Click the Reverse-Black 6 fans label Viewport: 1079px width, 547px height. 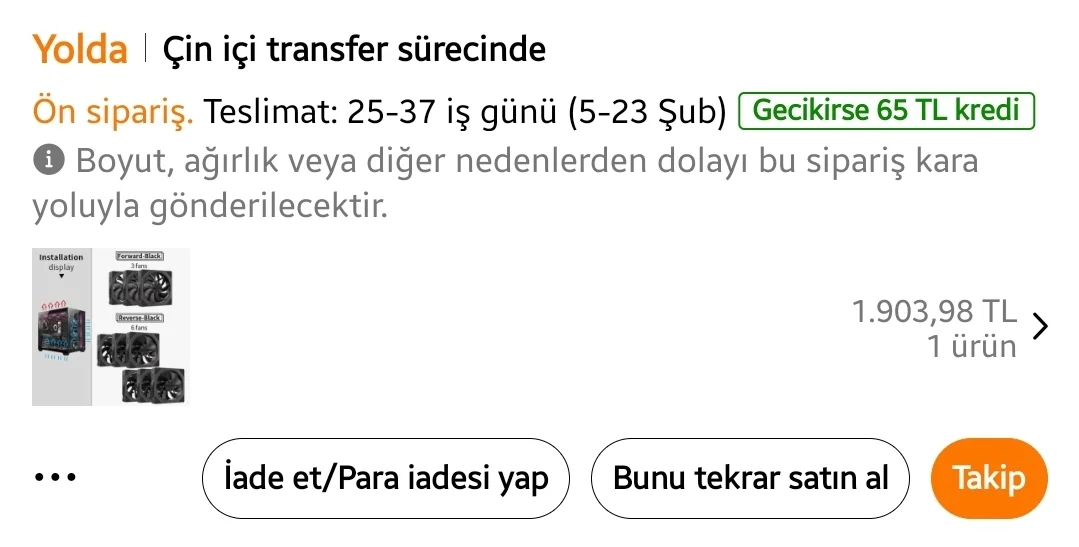139,318
